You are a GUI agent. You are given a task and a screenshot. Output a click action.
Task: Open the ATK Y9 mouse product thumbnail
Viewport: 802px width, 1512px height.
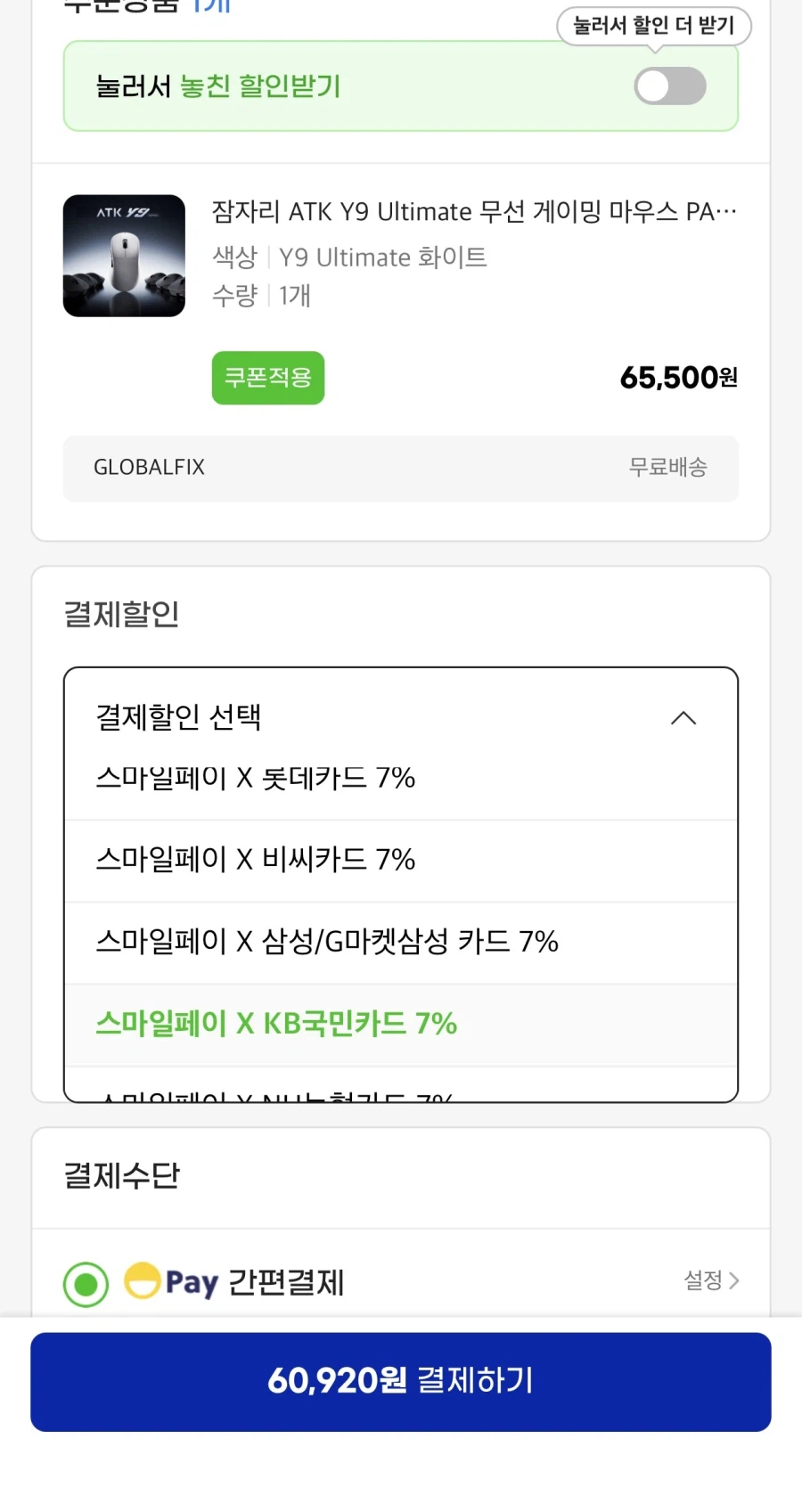pos(124,256)
